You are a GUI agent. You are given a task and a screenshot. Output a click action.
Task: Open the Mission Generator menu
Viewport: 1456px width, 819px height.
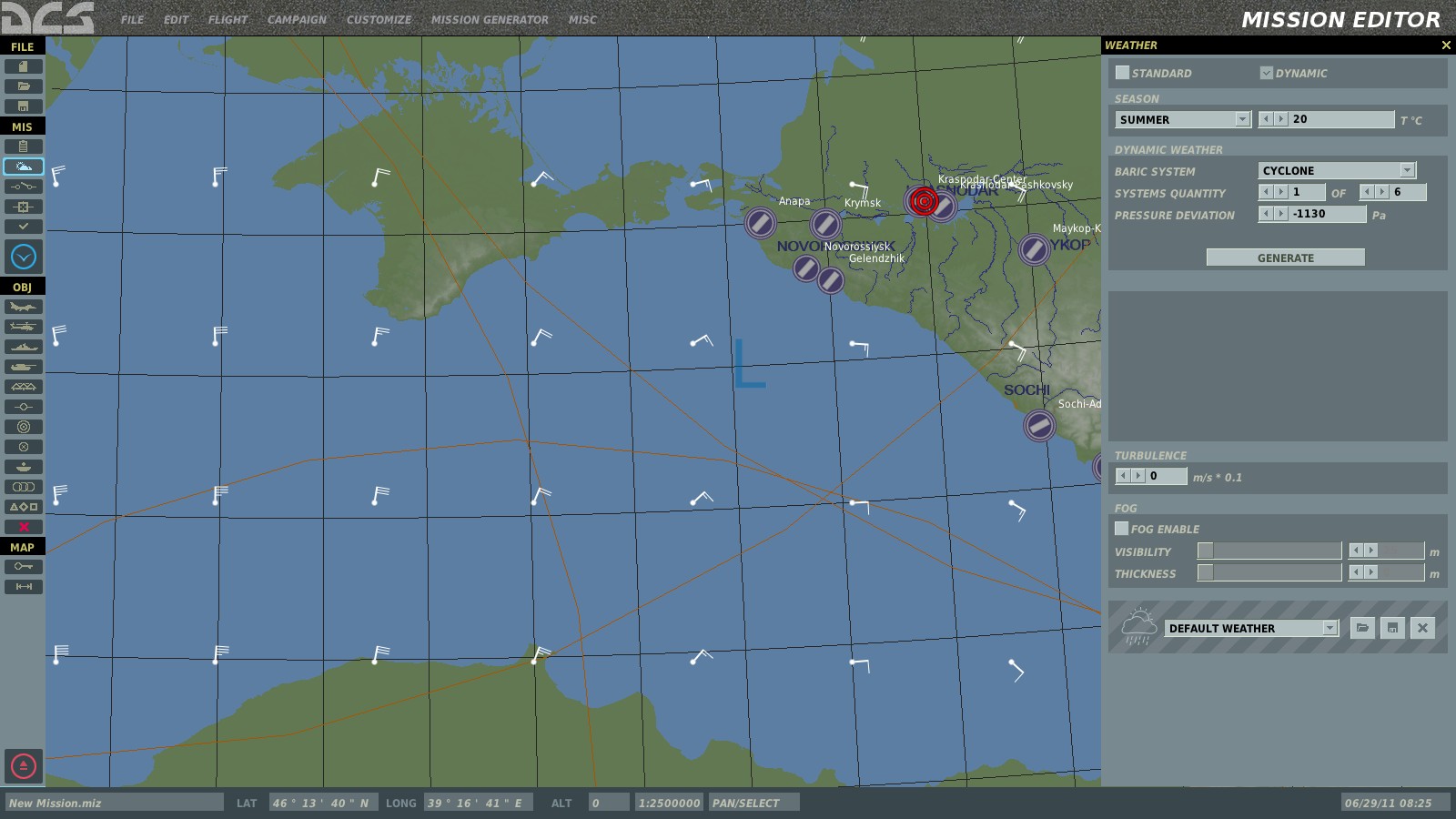point(490,19)
